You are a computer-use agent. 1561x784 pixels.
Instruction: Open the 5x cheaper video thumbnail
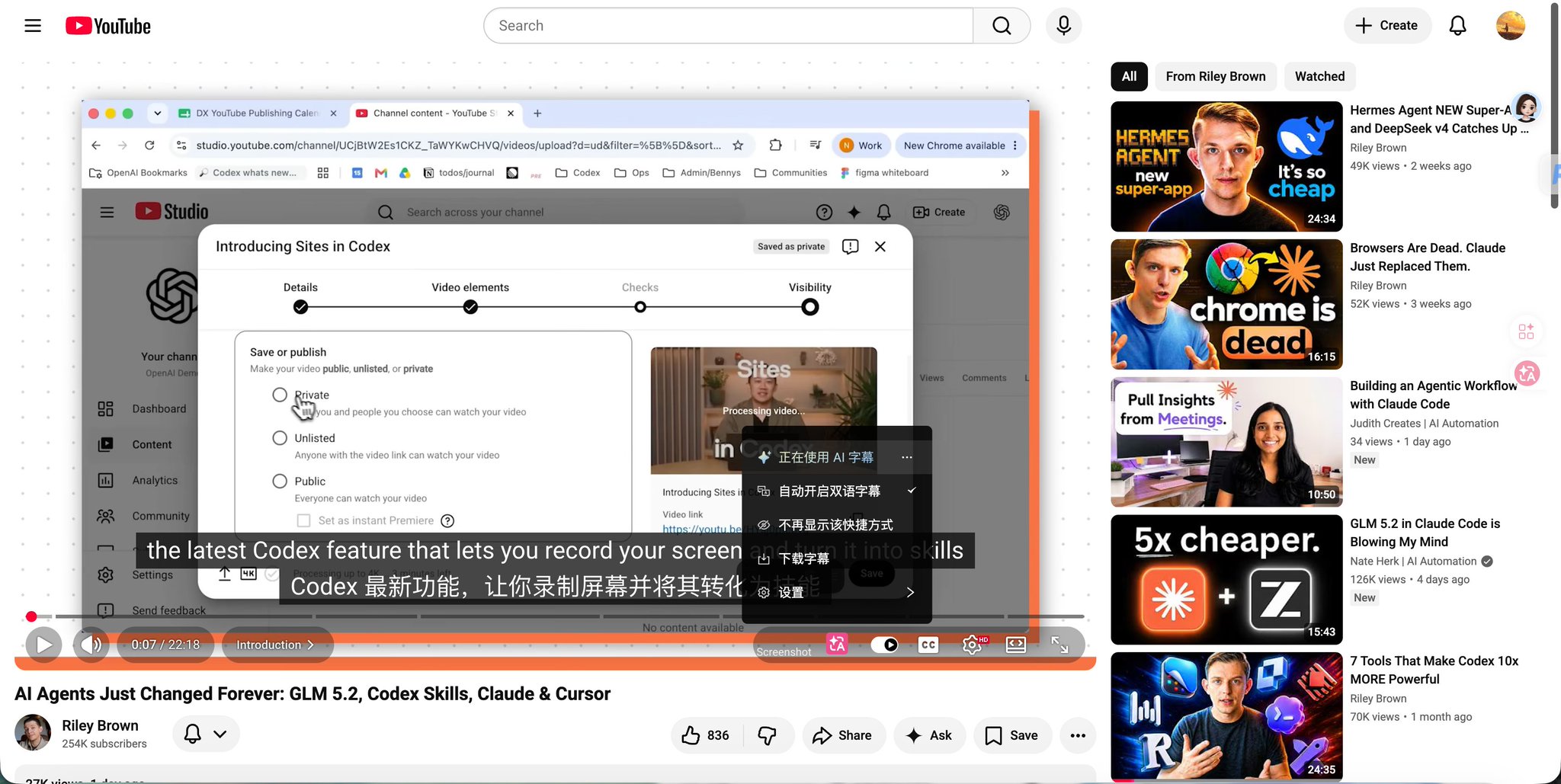coord(1226,580)
